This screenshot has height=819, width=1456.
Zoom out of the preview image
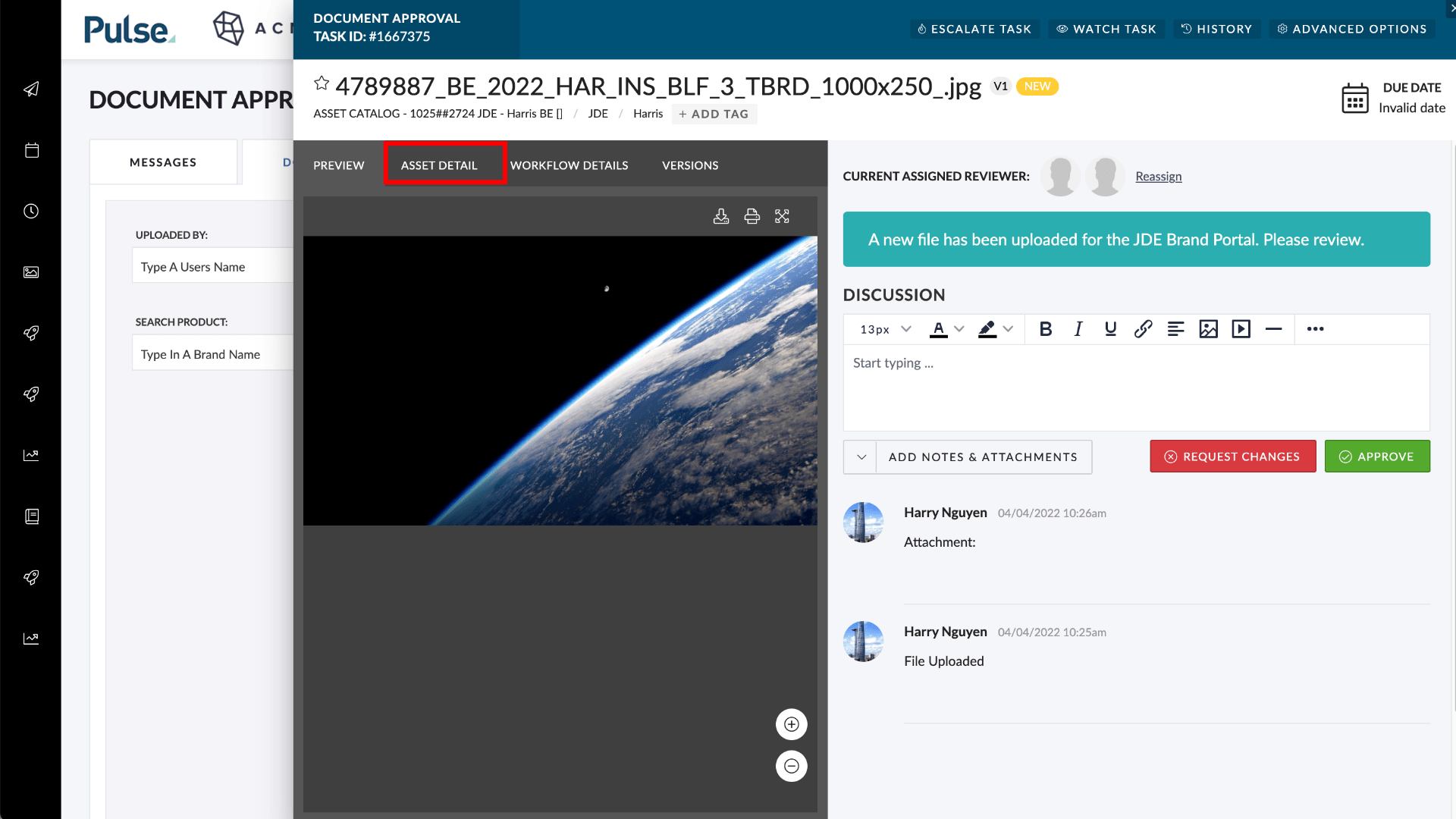coord(791,766)
